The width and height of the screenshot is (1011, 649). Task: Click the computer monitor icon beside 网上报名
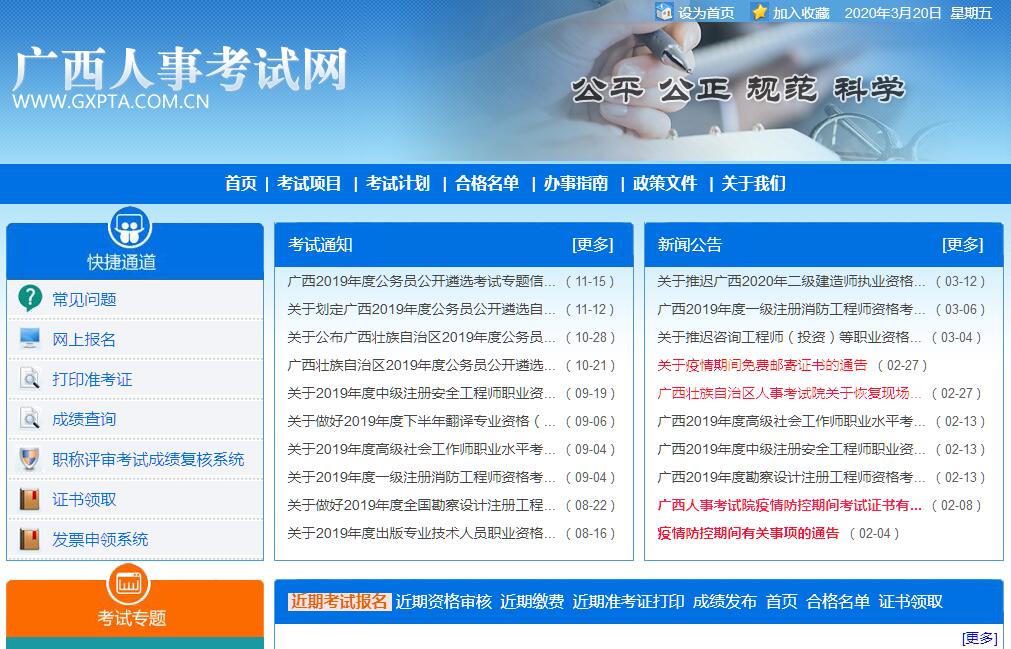pyautogui.click(x=30, y=338)
